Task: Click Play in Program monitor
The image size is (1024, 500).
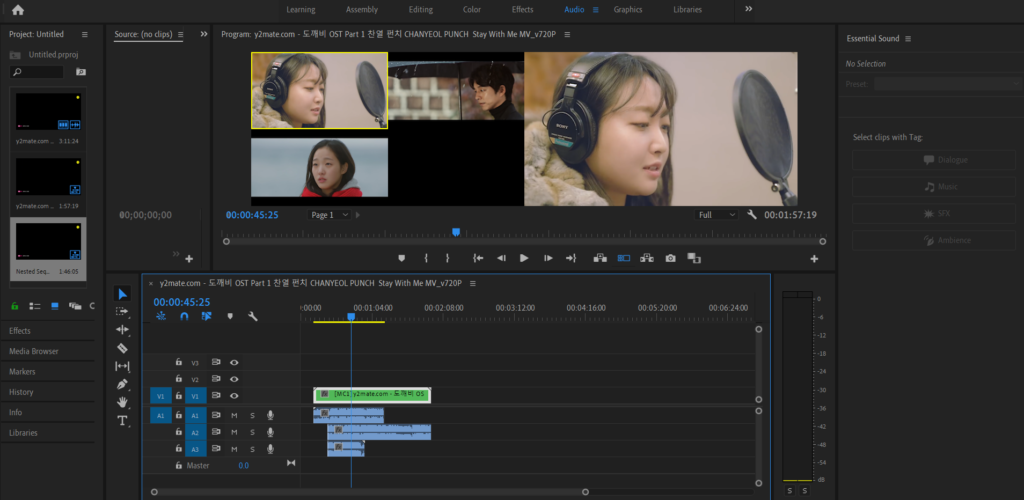Action: [x=524, y=258]
